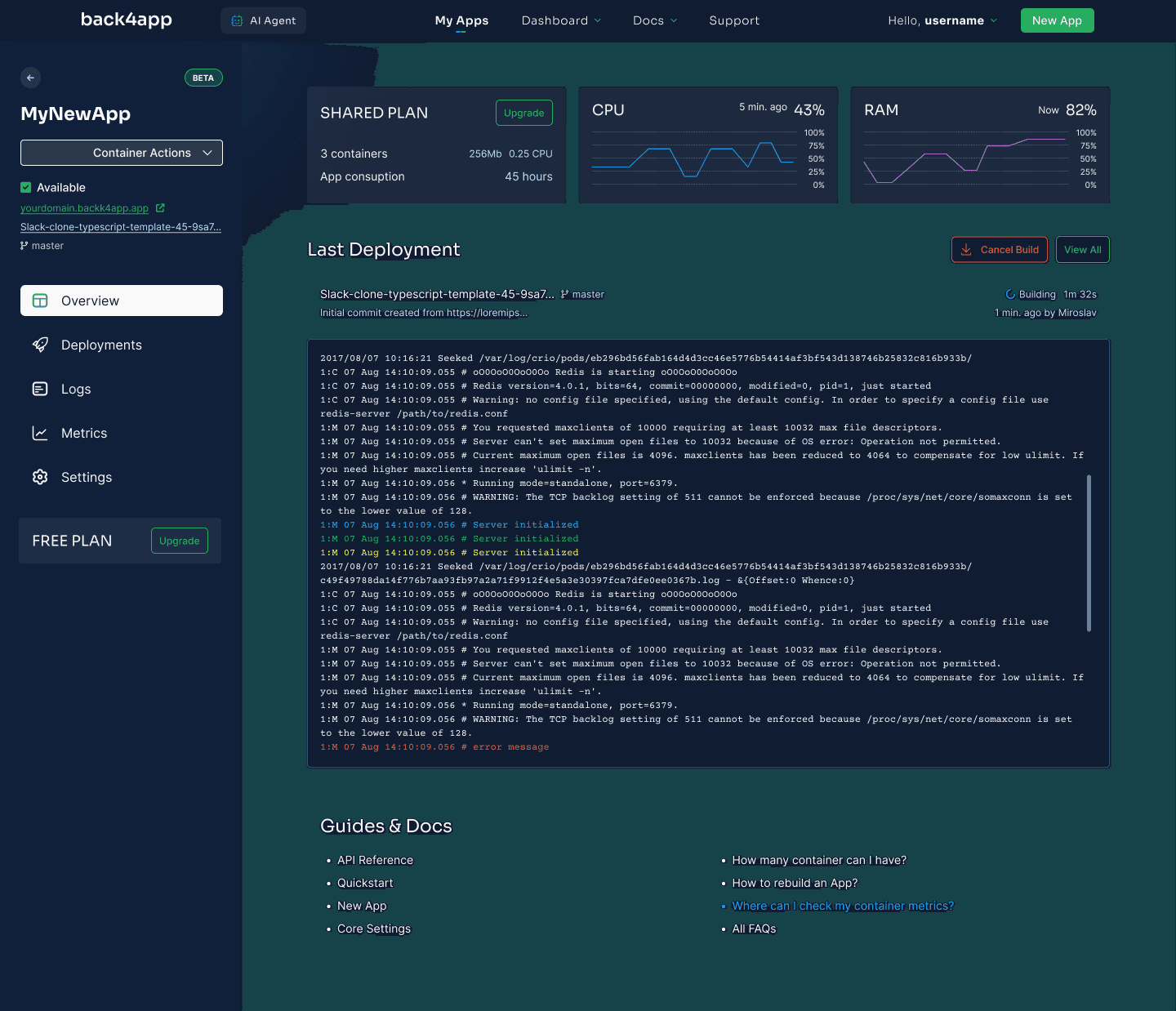Click 'Initial commit created from' description
1176x1011 pixels.
click(x=424, y=313)
